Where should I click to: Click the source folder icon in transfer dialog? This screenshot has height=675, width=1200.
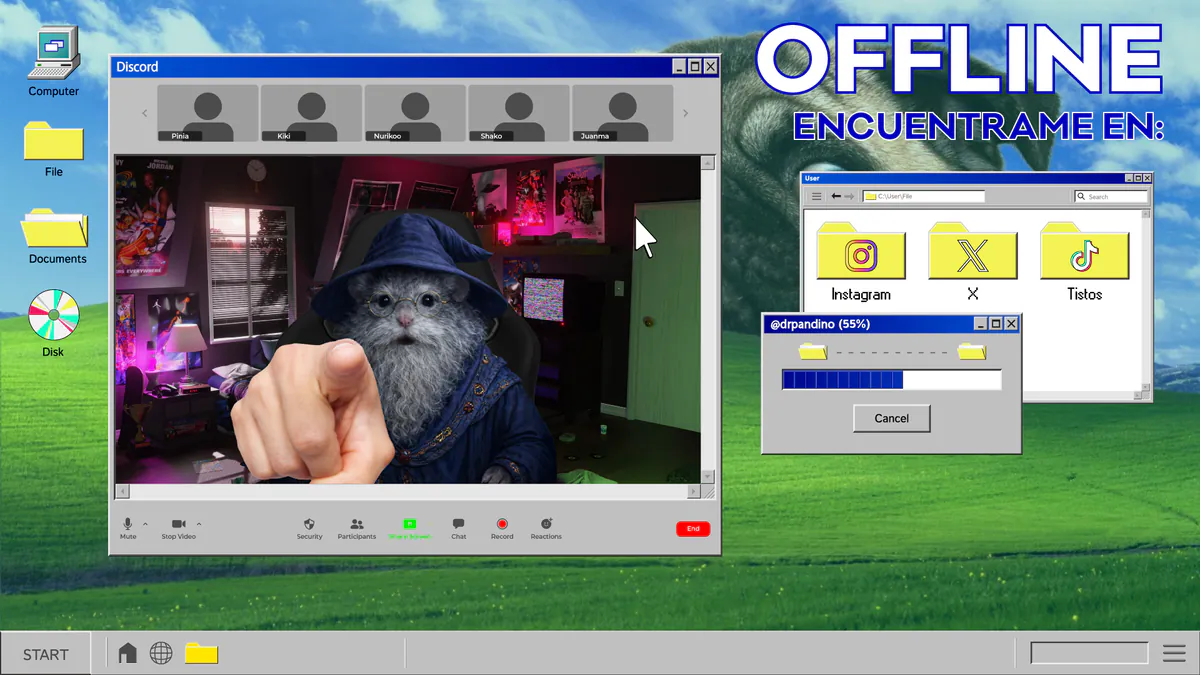tap(814, 351)
